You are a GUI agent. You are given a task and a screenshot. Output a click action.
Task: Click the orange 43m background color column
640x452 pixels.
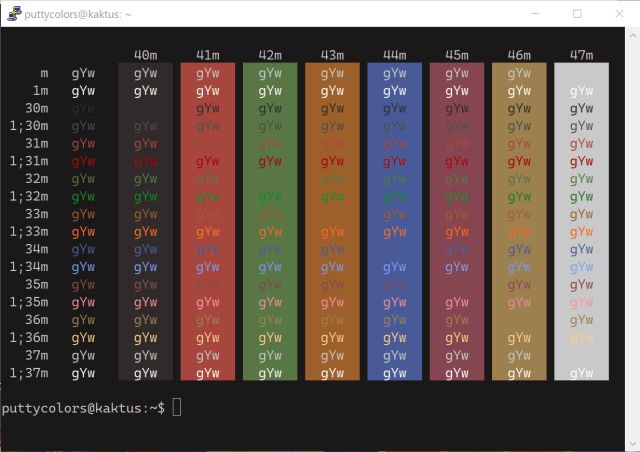pyautogui.click(x=332, y=221)
